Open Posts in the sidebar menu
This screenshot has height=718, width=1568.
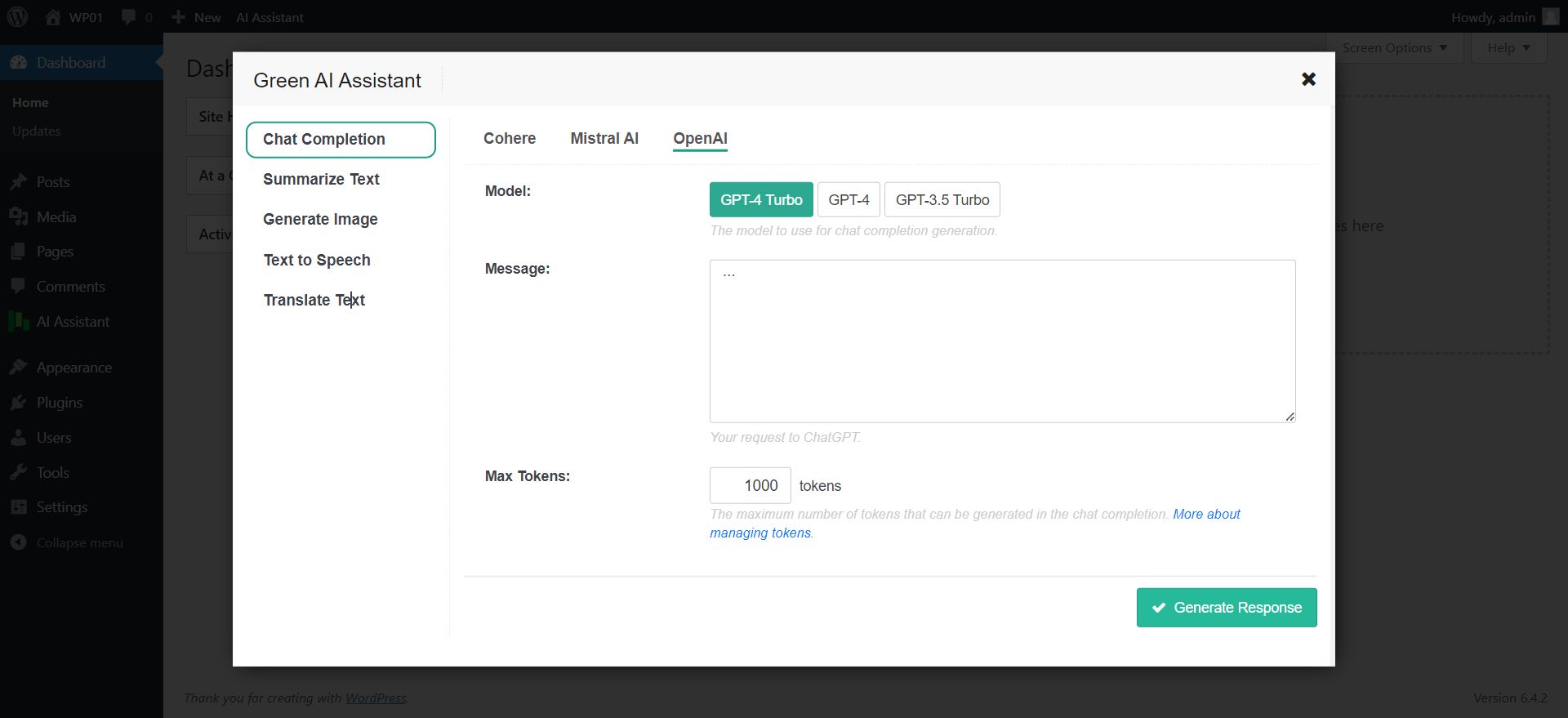pyautogui.click(x=53, y=182)
